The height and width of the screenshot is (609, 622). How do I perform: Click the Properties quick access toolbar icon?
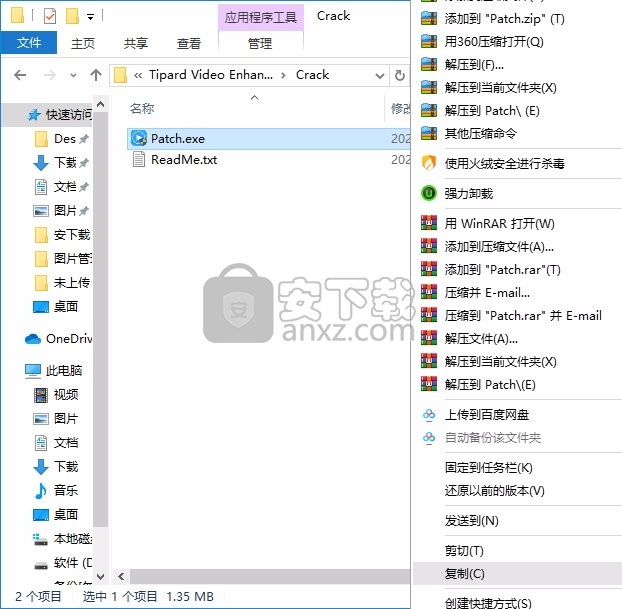point(50,16)
